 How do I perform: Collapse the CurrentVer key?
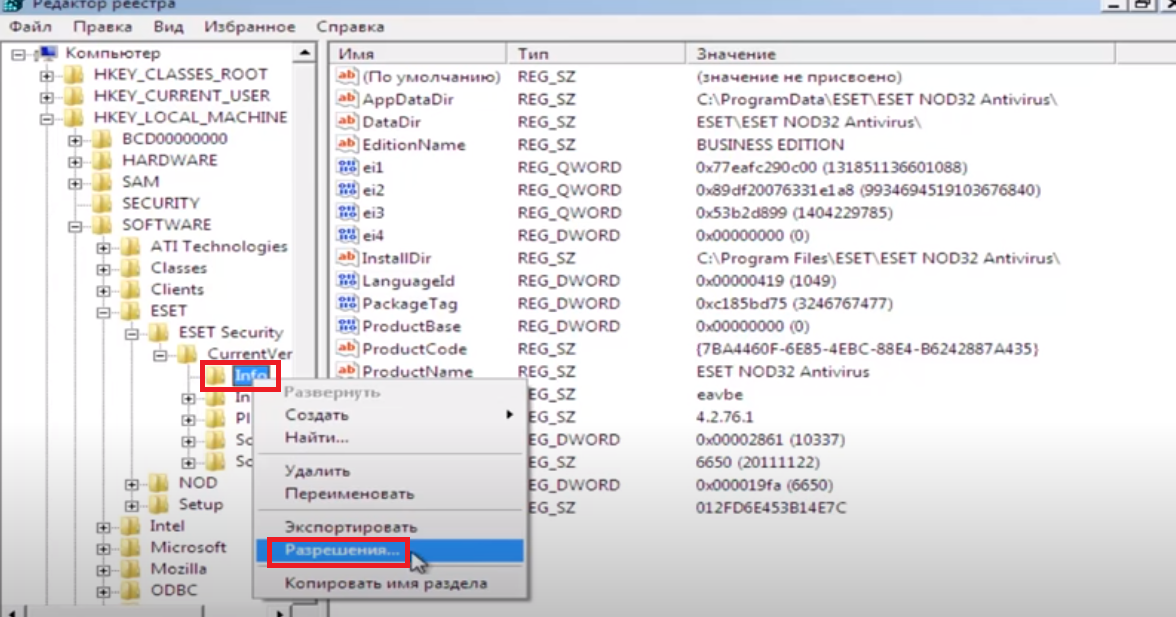(160, 355)
